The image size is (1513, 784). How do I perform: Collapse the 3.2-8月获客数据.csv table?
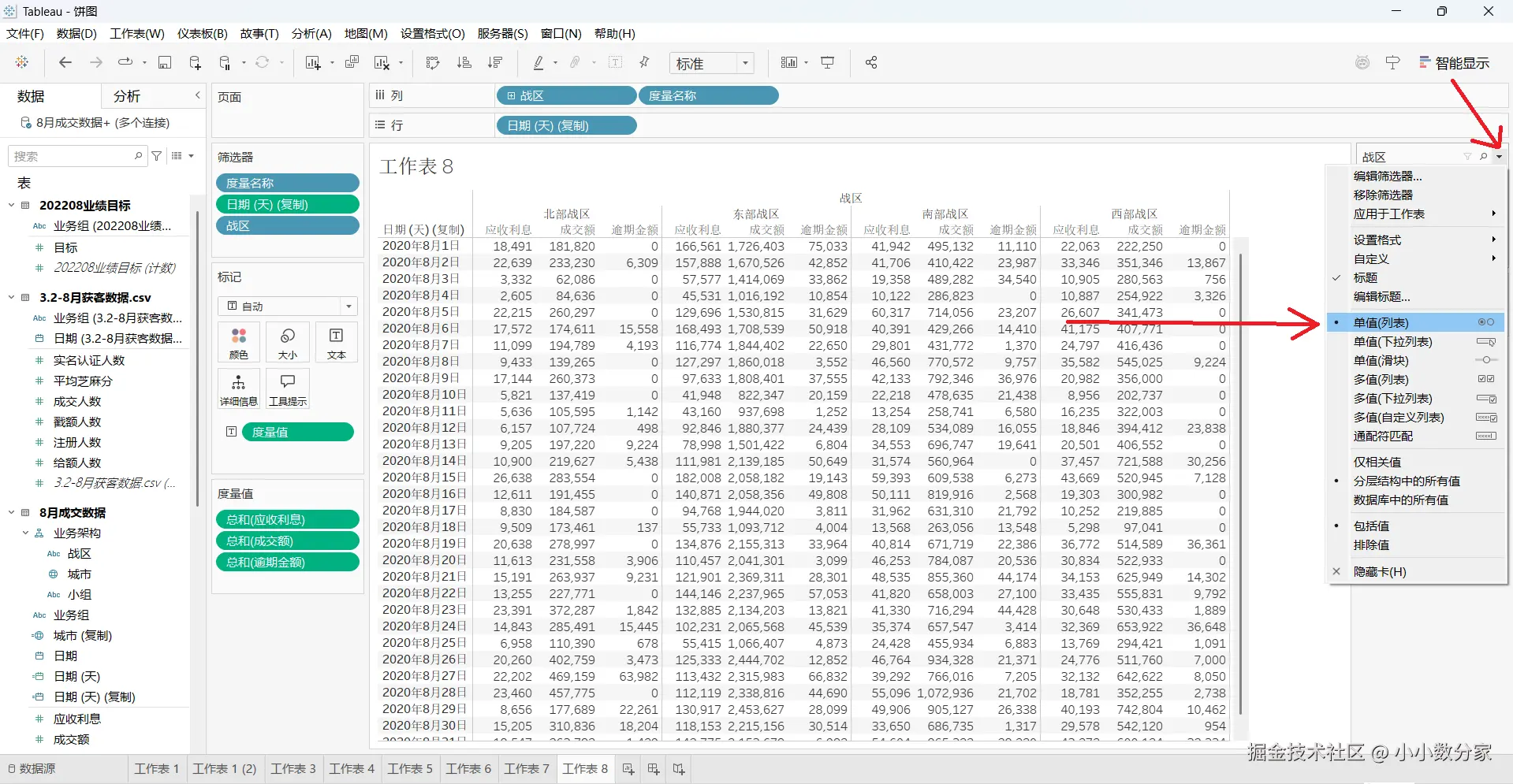11,297
